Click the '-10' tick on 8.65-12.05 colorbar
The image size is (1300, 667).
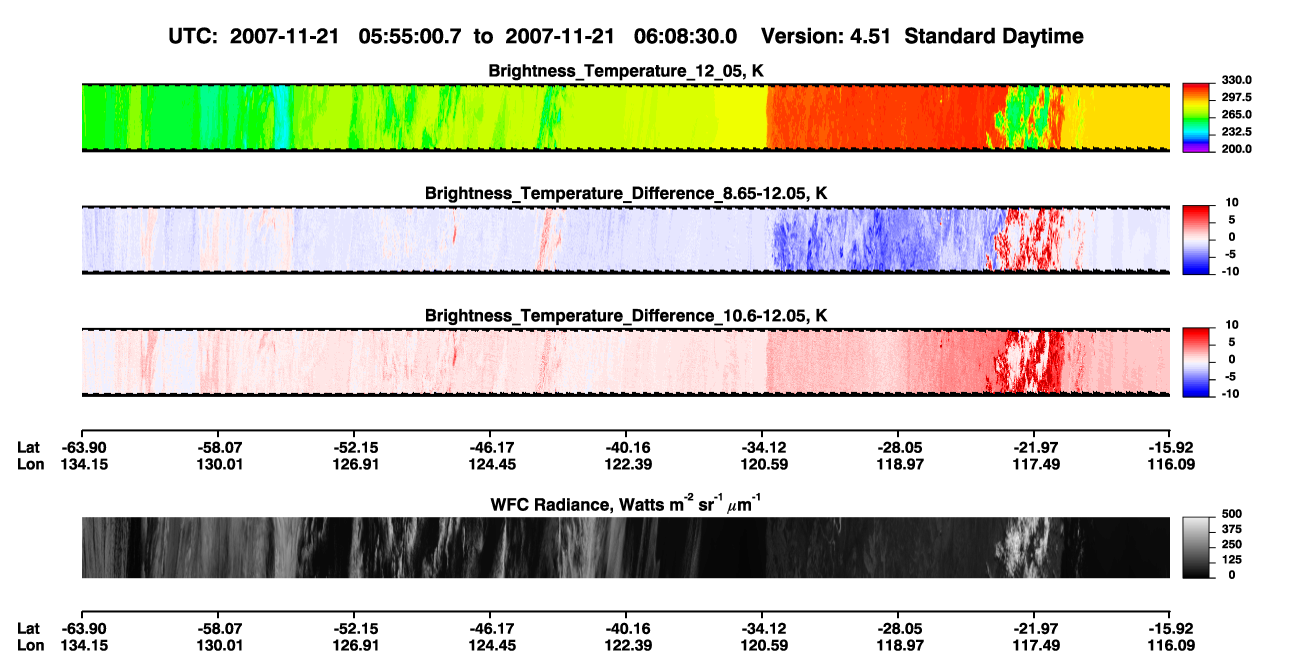(x=1229, y=272)
